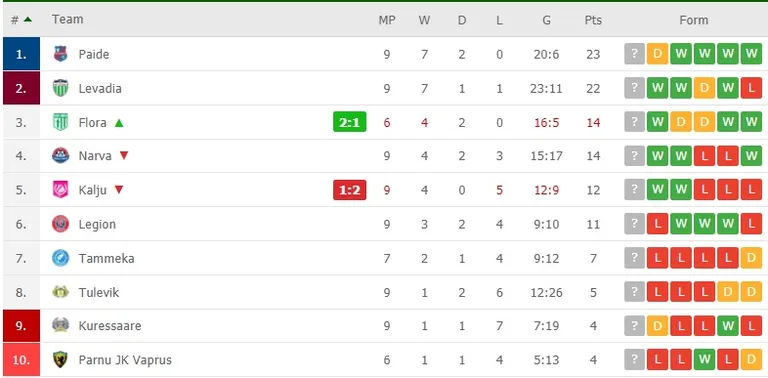This screenshot has width=768, height=378.
Task: Click Paide's orange D form result
Action: [x=657, y=54]
